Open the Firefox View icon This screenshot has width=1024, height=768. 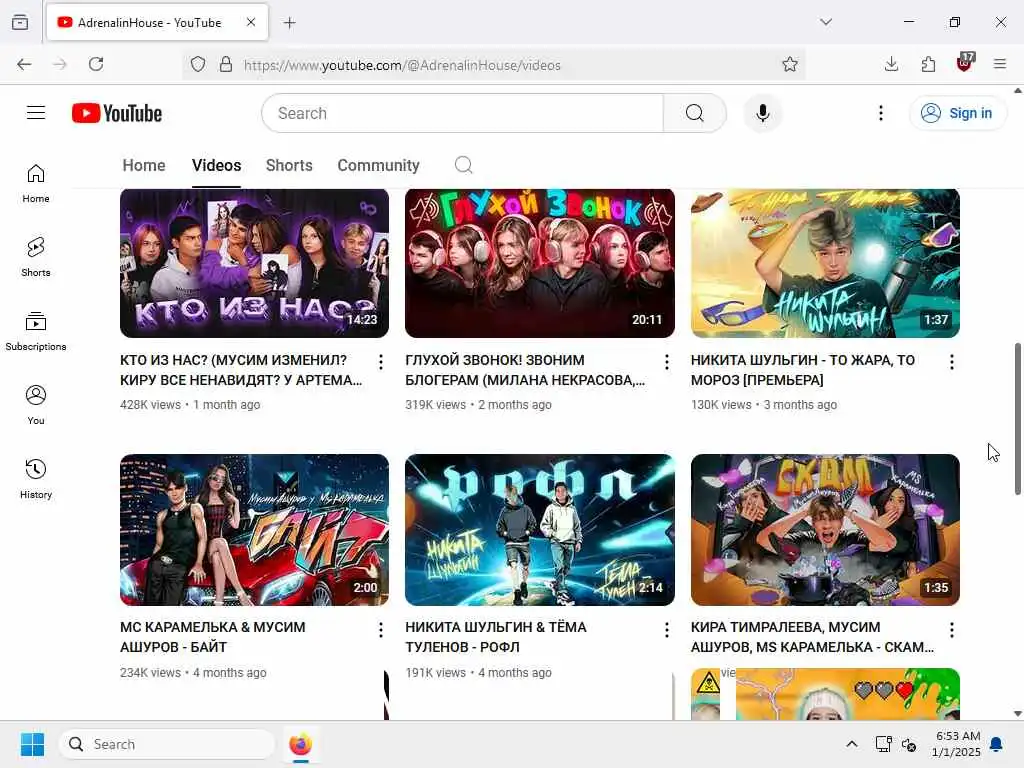(x=20, y=22)
